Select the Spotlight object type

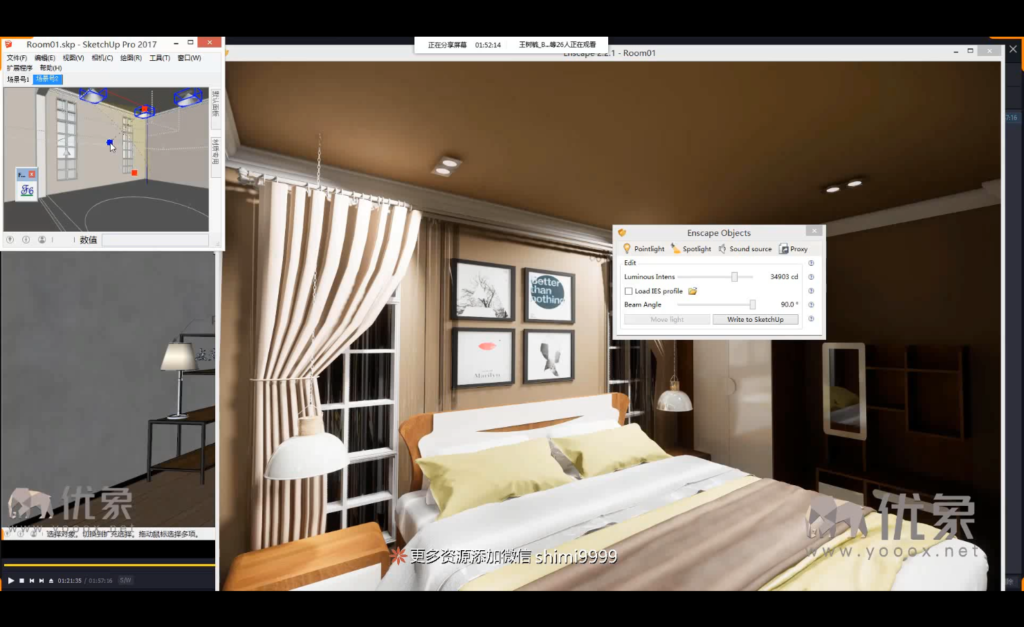pyautogui.click(x=691, y=249)
